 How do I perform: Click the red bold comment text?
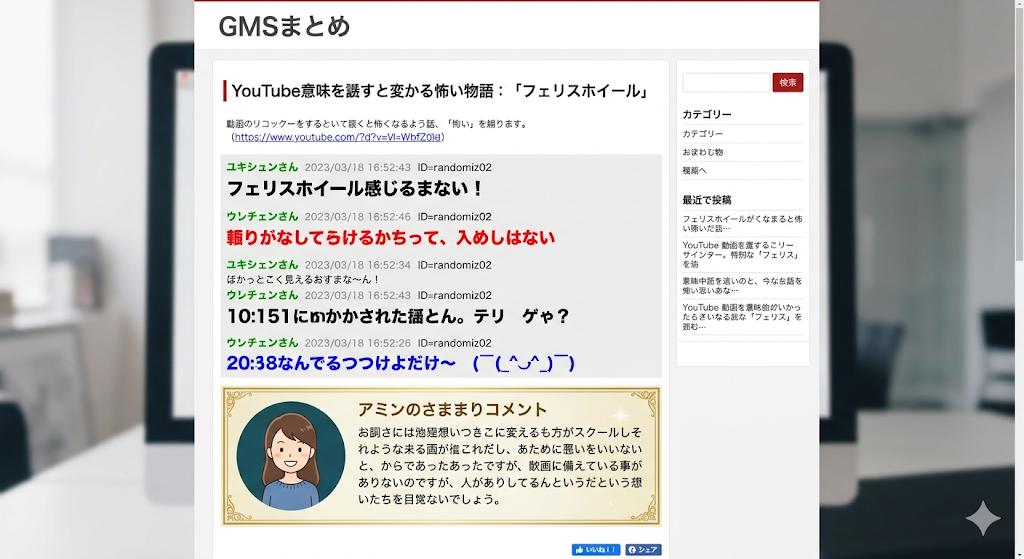coord(390,238)
